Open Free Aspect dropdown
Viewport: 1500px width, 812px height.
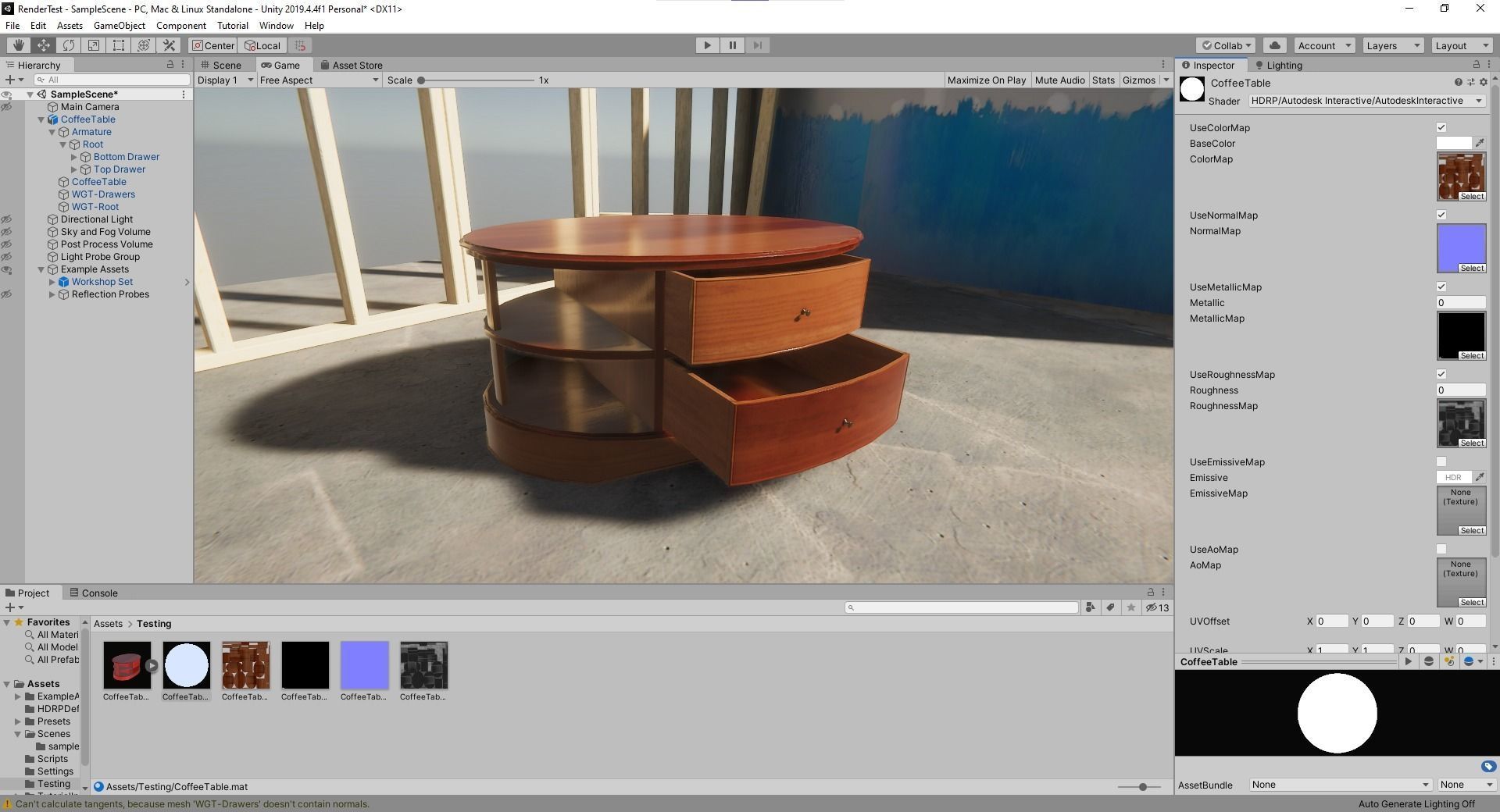pyautogui.click(x=319, y=80)
